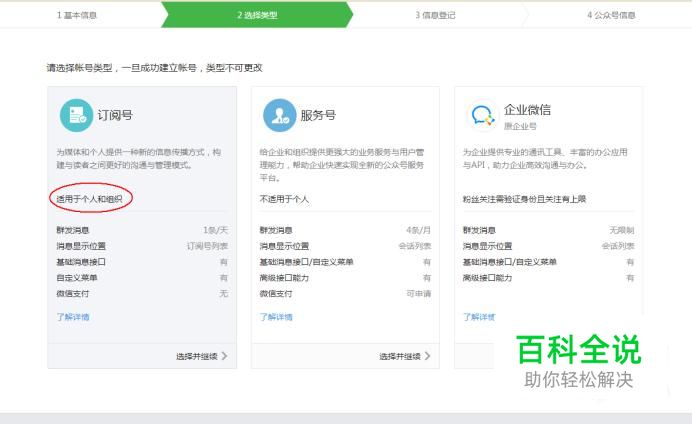Viewport: 692px width, 424px height.
Task: Click the 订阅号 description paragraph
Action: (139, 158)
